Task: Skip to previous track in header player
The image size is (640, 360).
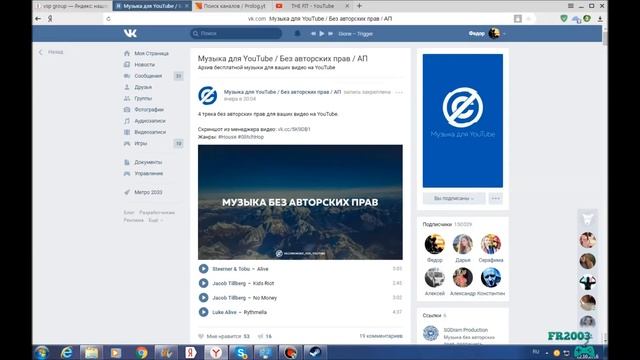Action: click(x=313, y=33)
